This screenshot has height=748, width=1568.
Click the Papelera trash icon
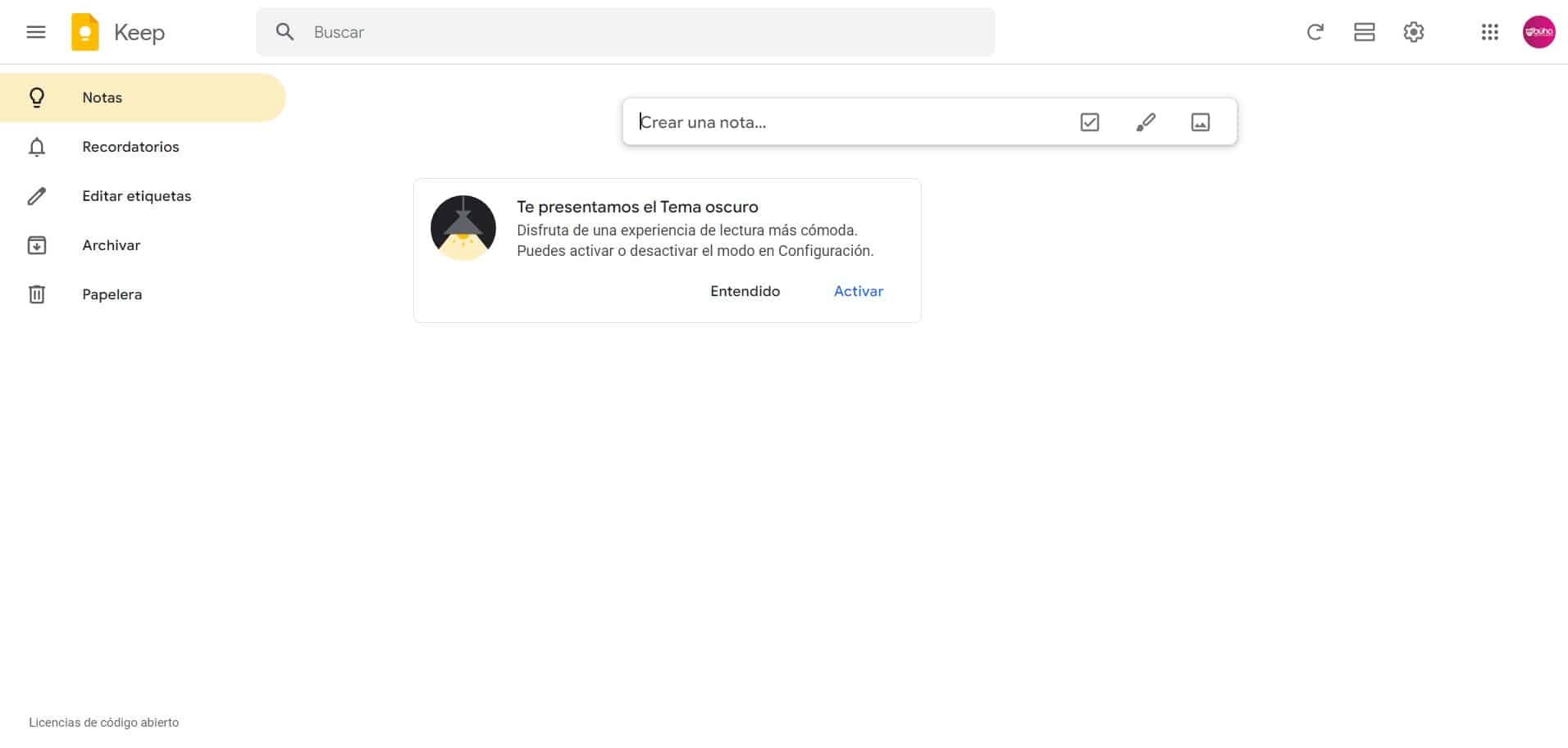[37, 294]
